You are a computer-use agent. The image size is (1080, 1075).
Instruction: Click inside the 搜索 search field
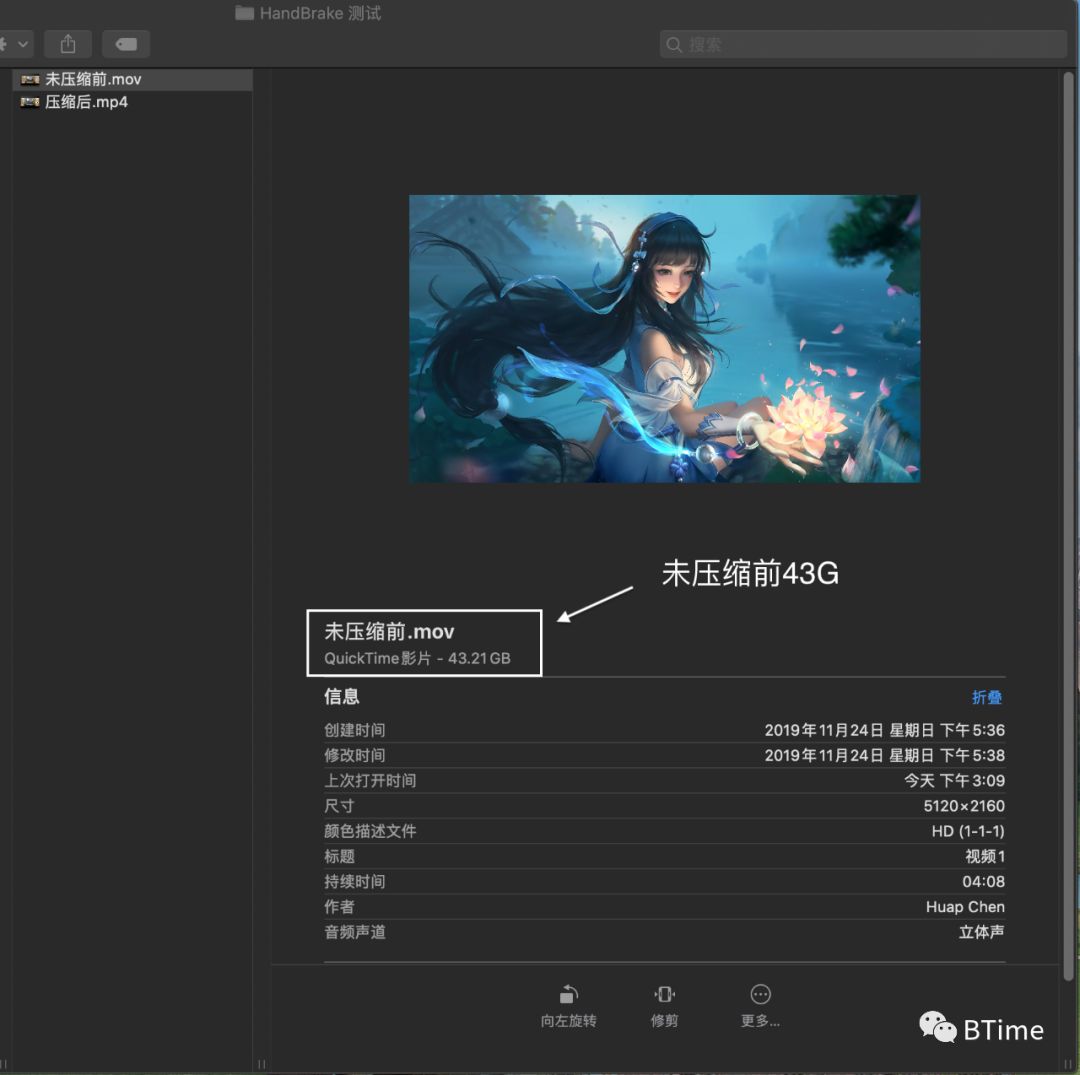(860, 44)
